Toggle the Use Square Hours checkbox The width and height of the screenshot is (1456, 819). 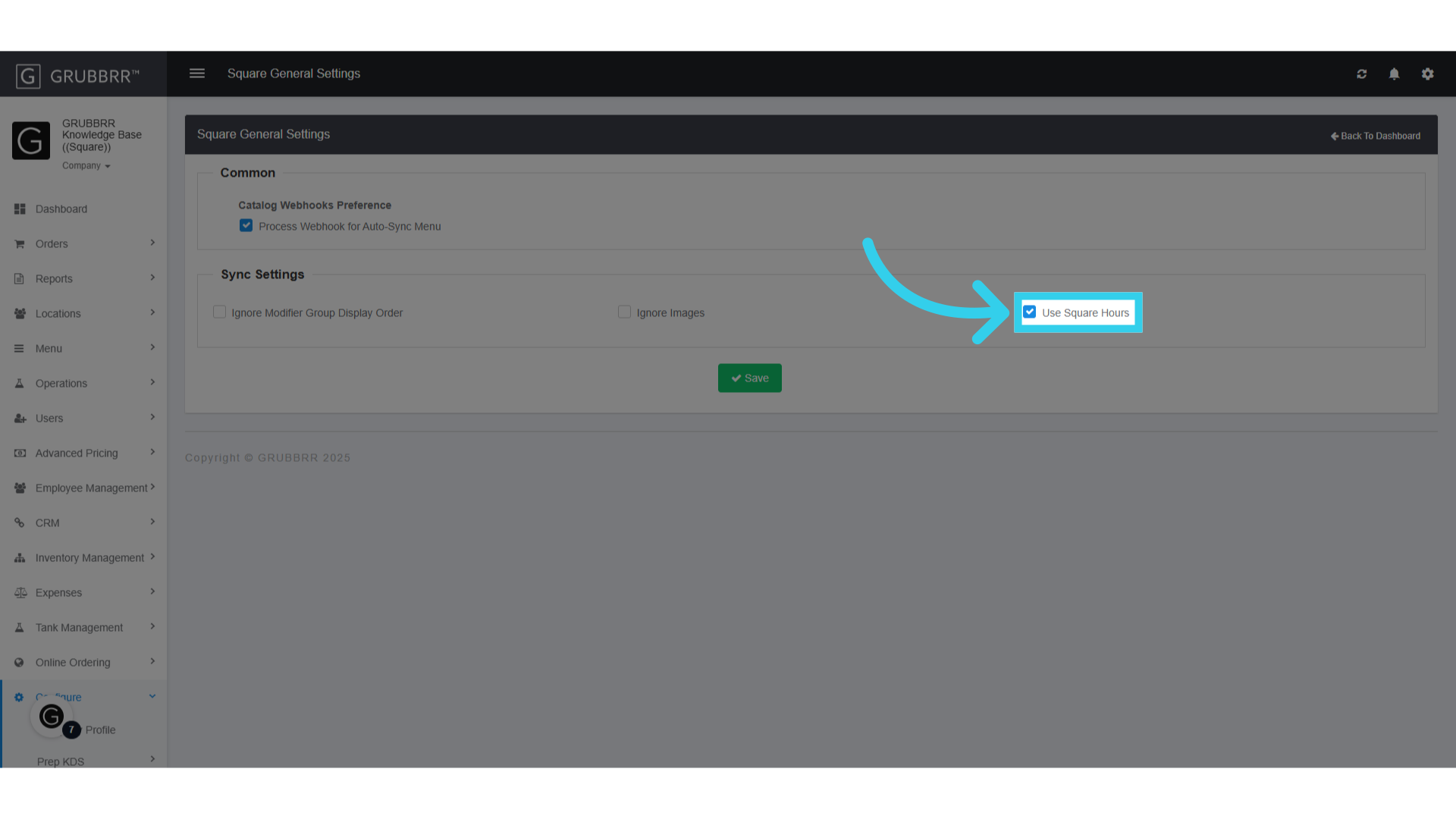point(1029,312)
